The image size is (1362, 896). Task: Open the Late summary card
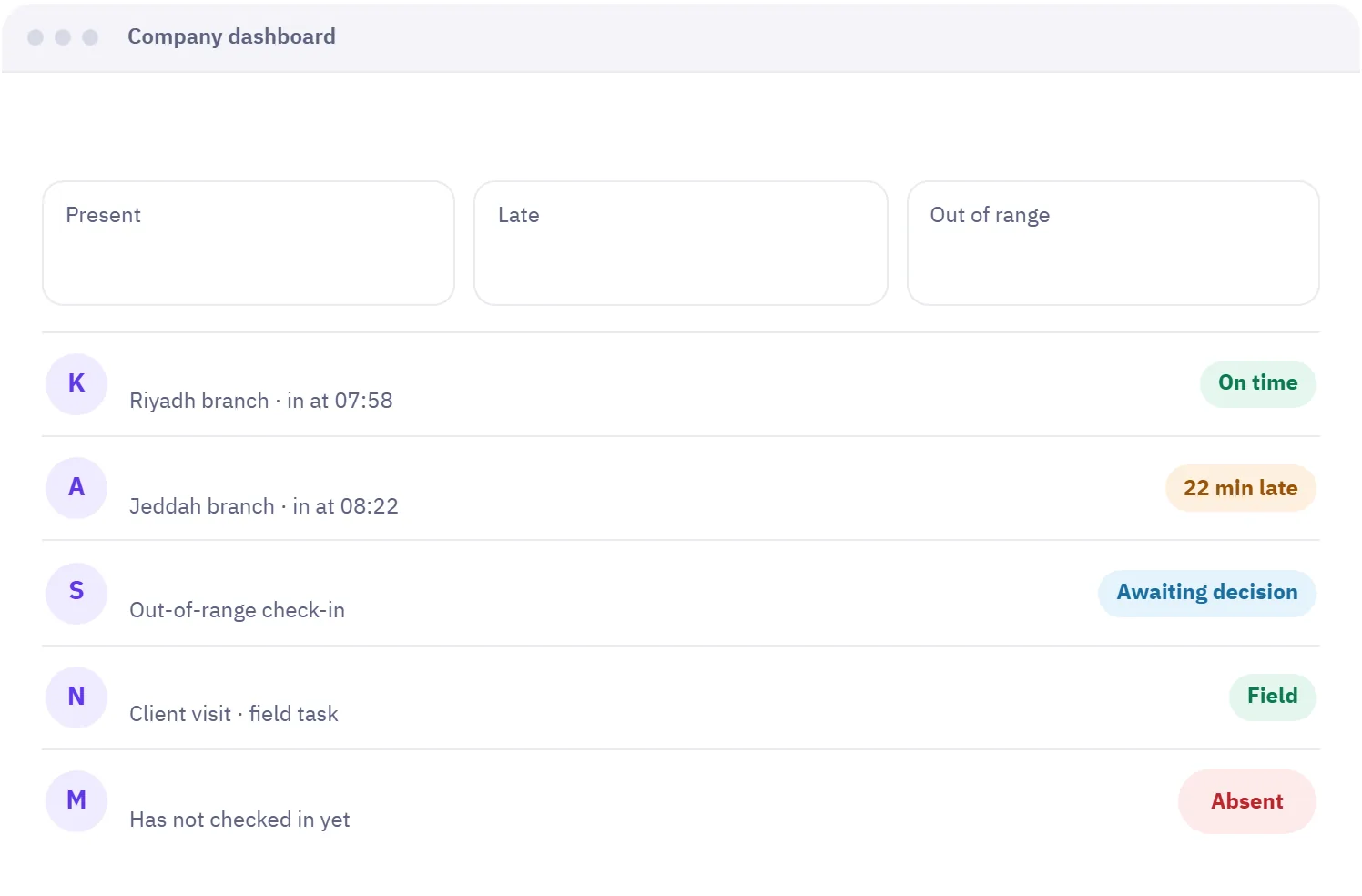(x=681, y=243)
